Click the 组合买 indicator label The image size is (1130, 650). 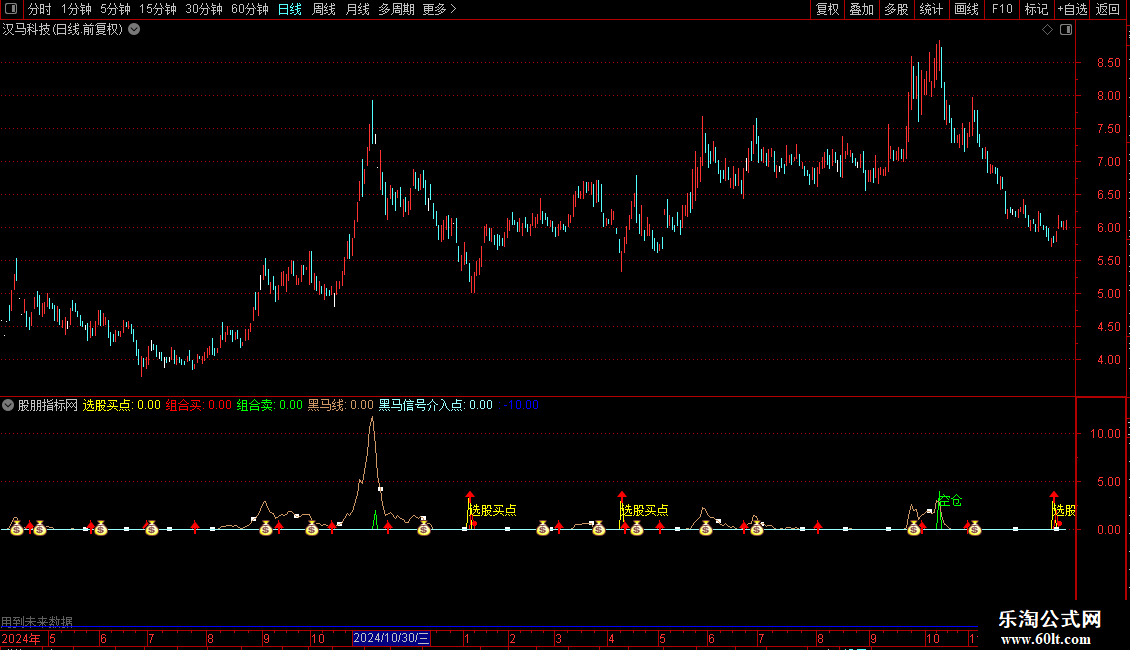click(x=185, y=405)
